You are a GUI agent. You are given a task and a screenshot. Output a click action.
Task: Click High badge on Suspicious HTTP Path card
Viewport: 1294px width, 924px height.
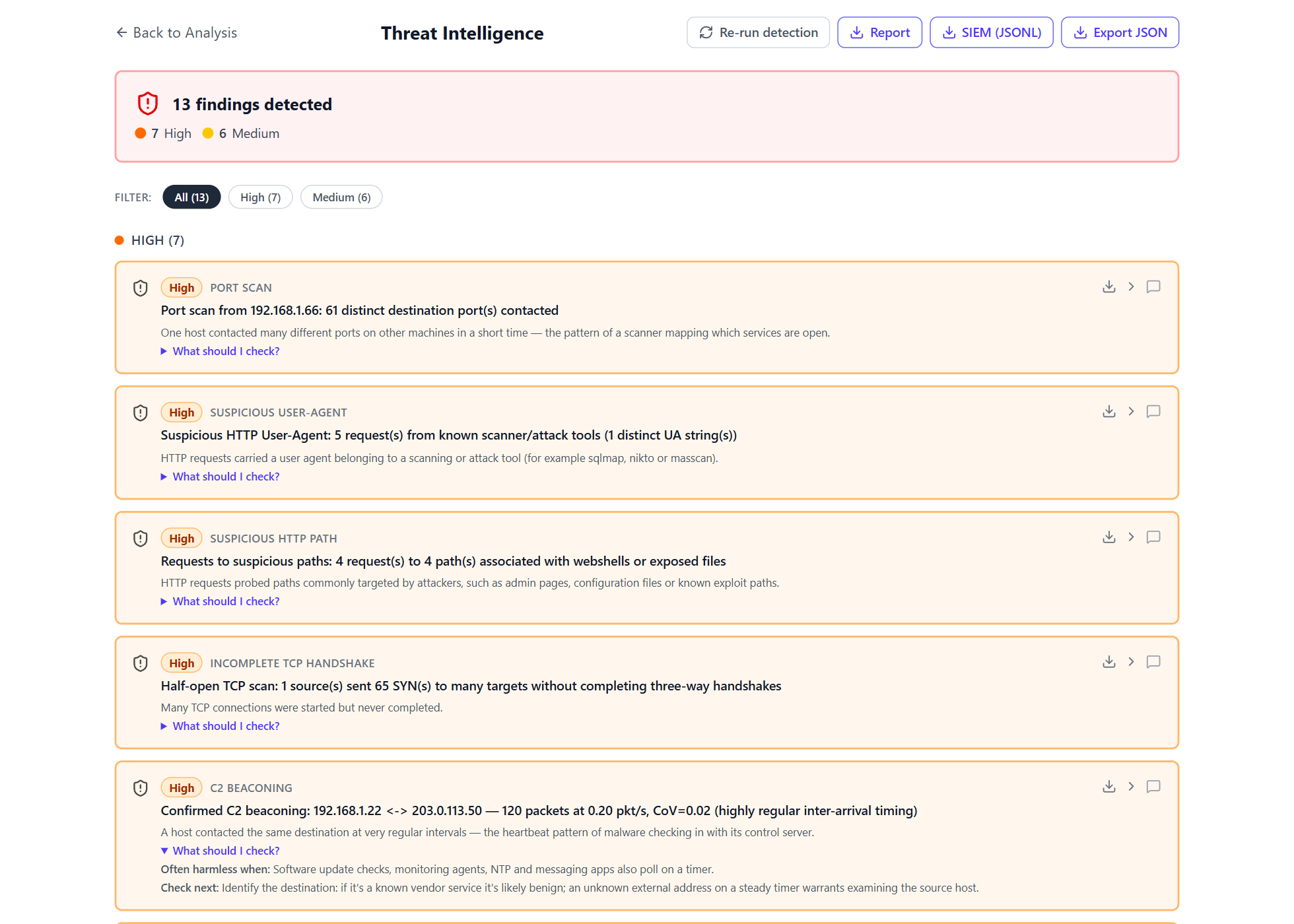pyautogui.click(x=182, y=539)
